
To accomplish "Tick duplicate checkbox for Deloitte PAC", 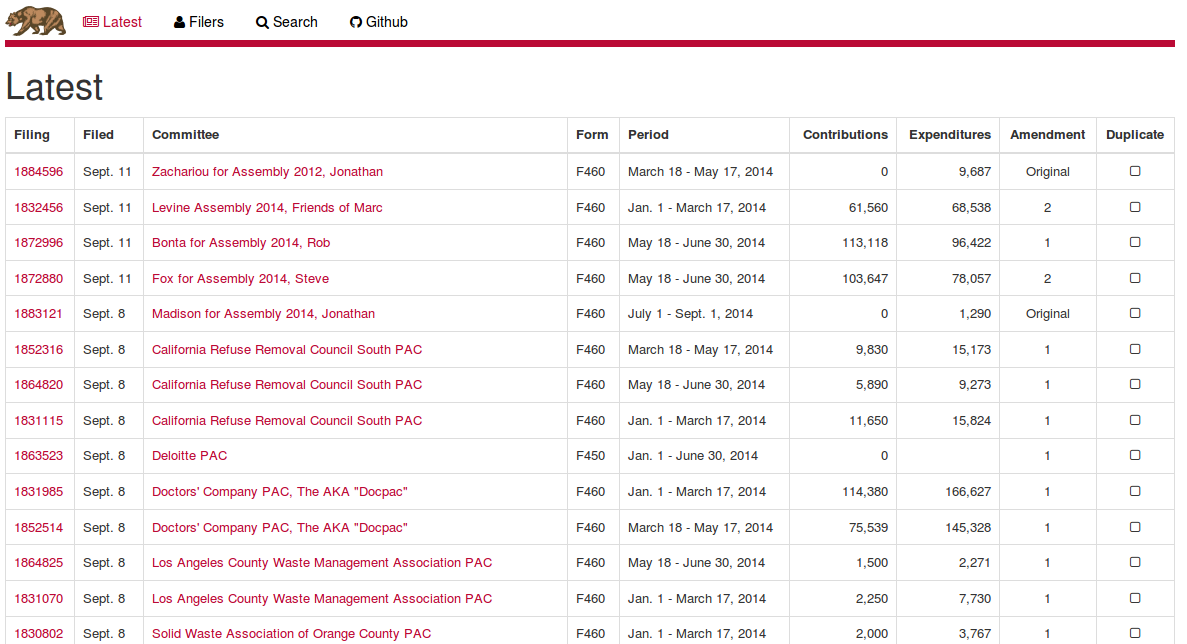I will point(1135,455).
